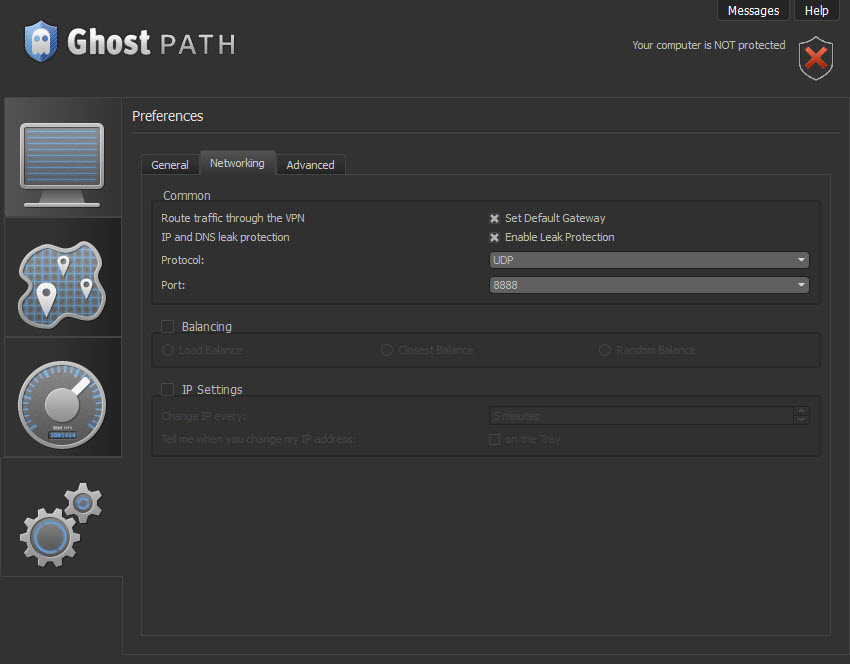Open the server locations map section

click(x=63, y=278)
